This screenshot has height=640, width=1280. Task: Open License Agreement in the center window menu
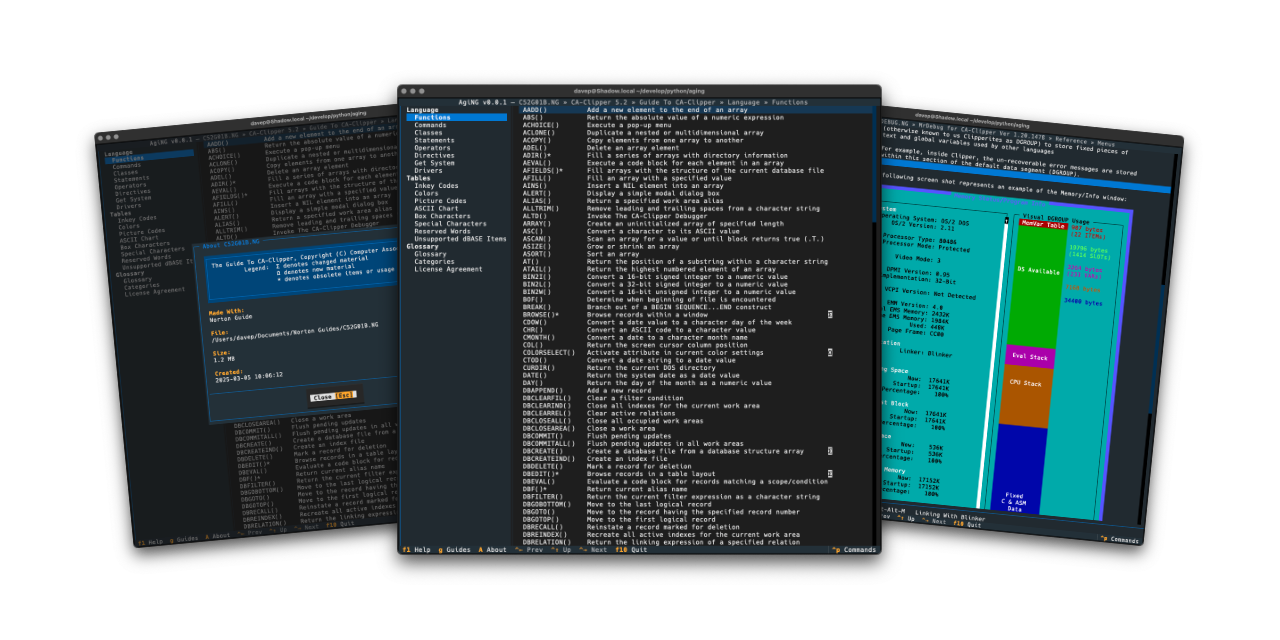pyautogui.click(x=448, y=269)
